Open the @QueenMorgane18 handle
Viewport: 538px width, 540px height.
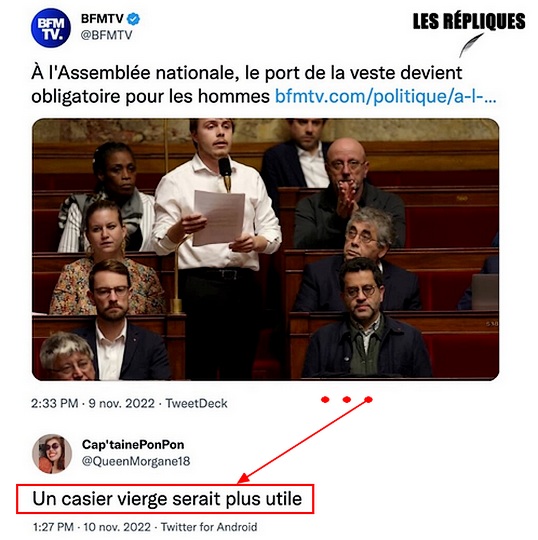[x=136, y=461]
